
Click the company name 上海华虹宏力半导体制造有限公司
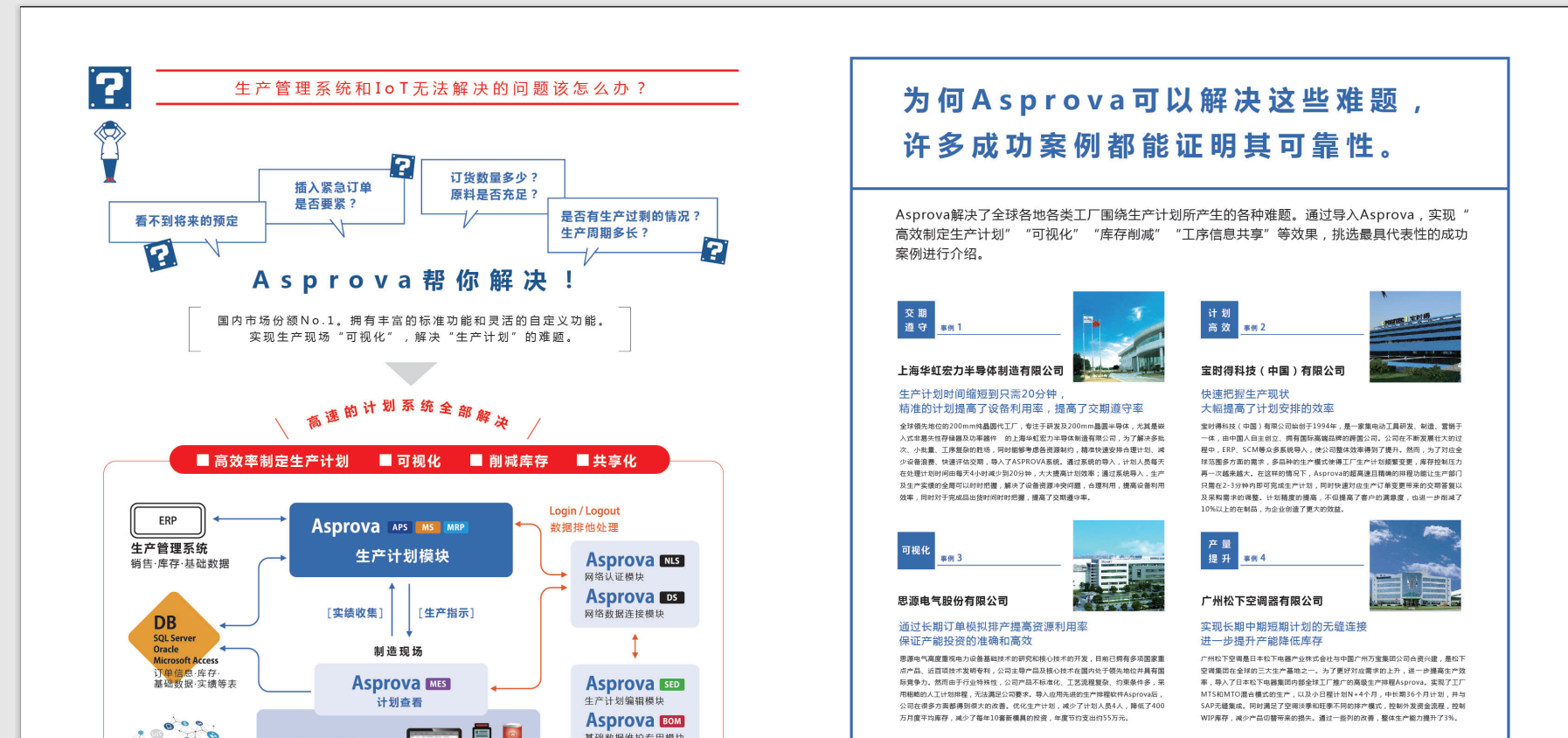(x=981, y=371)
